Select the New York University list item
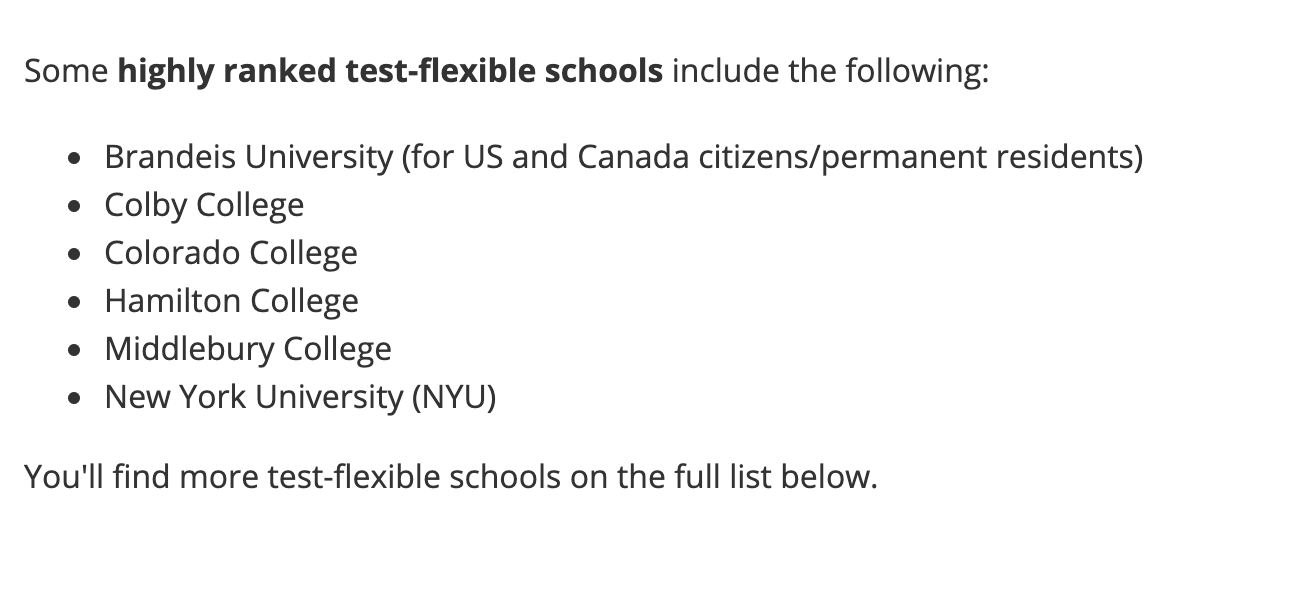This screenshot has width=1314, height=596. pyautogui.click(x=300, y=398)
